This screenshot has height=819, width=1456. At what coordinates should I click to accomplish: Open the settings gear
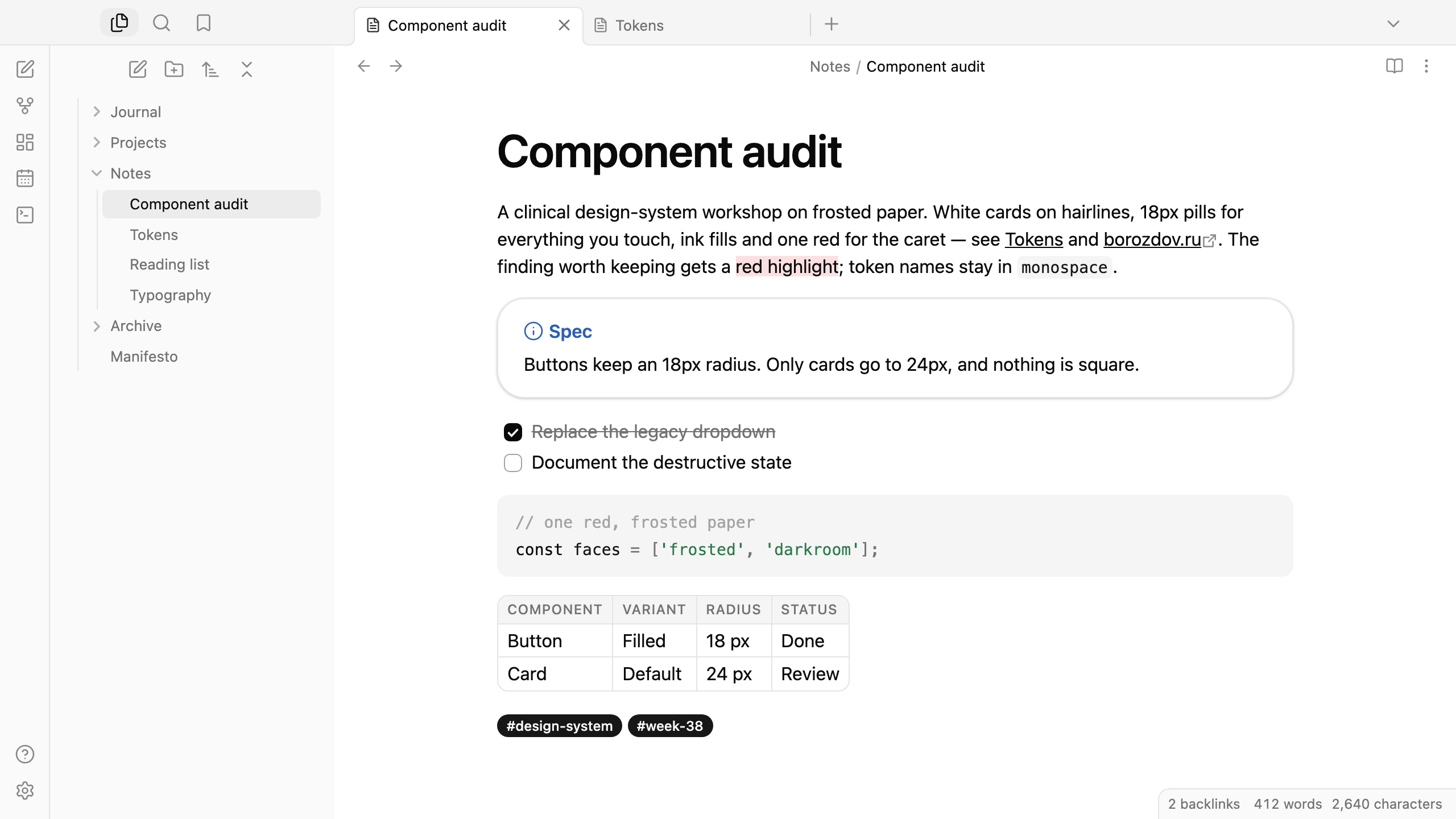[25, 791]
